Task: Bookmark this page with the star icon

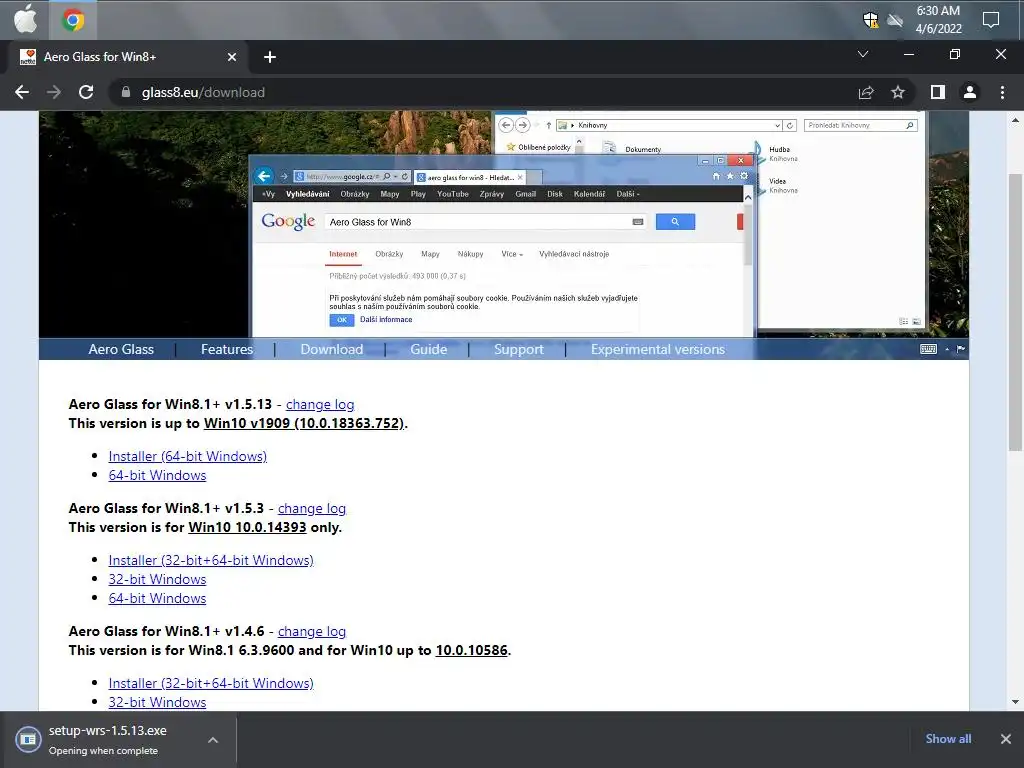Action: pos(898,92)
